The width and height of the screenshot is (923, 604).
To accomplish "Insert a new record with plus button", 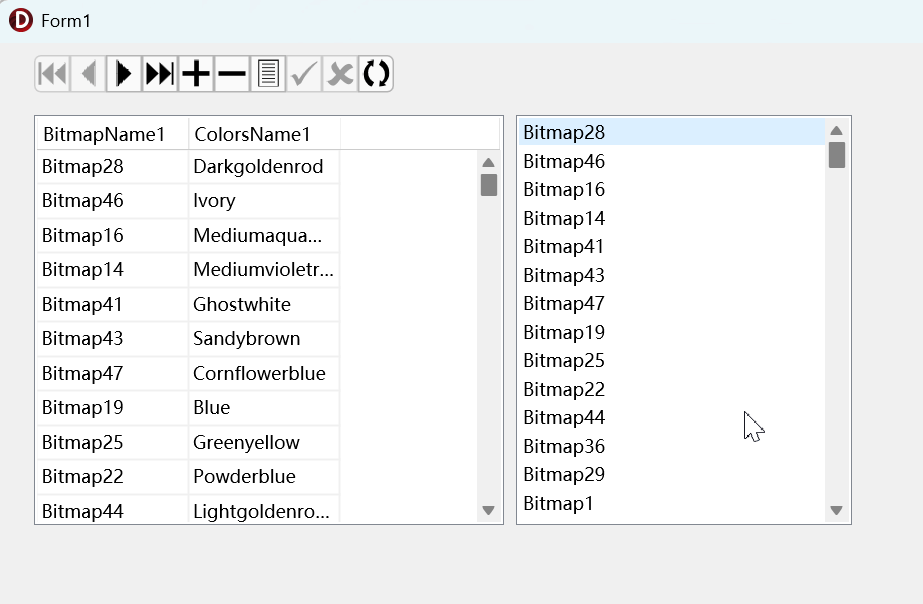I will (196, 73).
